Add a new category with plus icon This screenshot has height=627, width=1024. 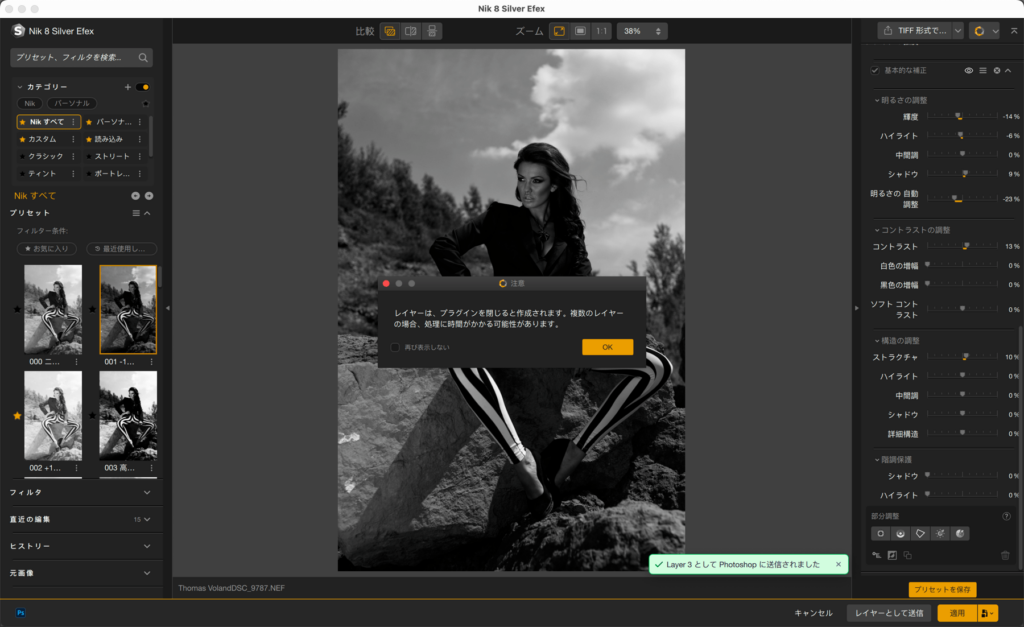pyautogui.click(x=127, y=87)
